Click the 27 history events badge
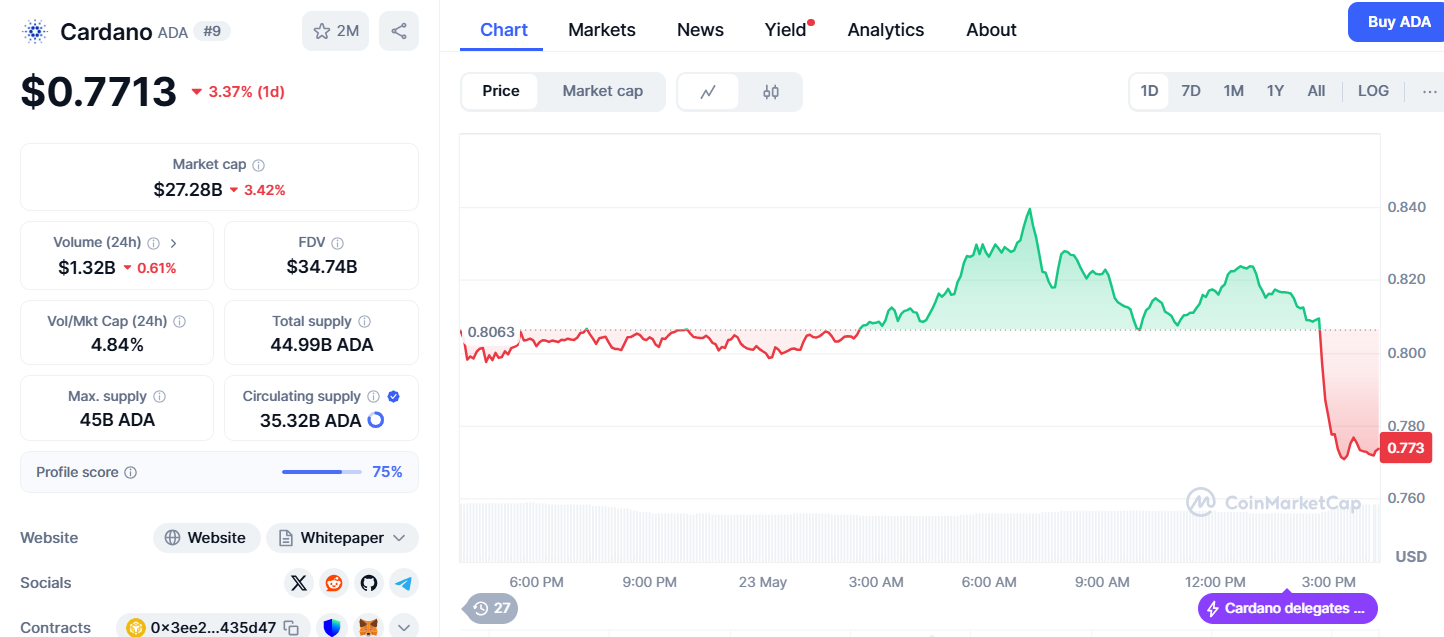Screen dimensions: 1444x637 491,608
